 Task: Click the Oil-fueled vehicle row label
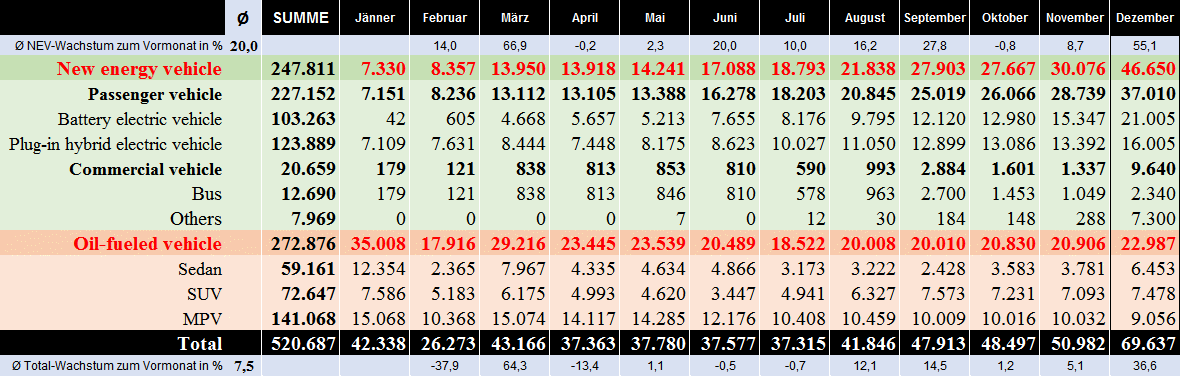point(148,244)
